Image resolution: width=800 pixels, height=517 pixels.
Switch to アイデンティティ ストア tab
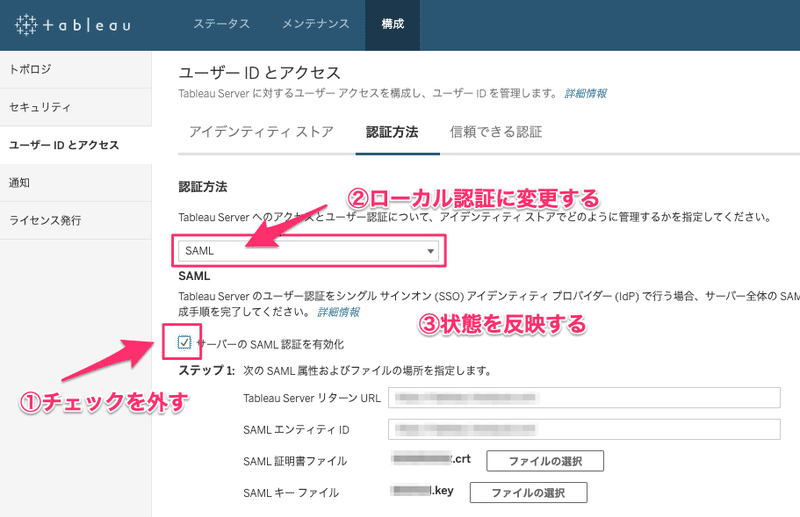coord(261,132)
